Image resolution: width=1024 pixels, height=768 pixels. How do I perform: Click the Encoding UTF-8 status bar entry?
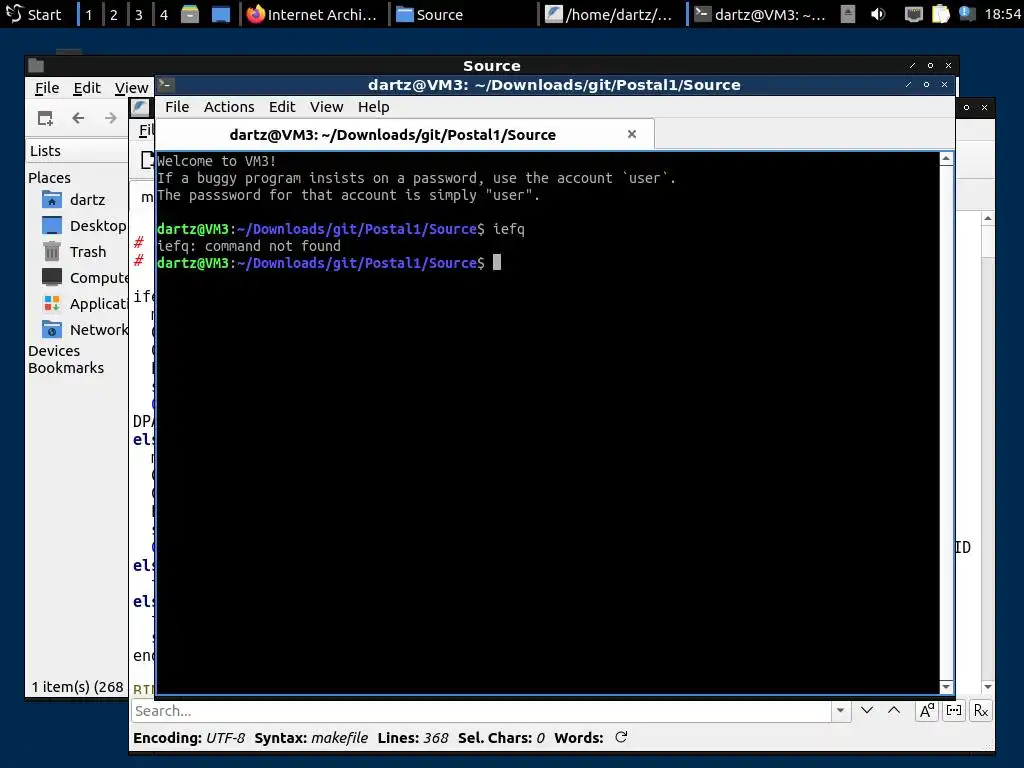click(189, 738)
